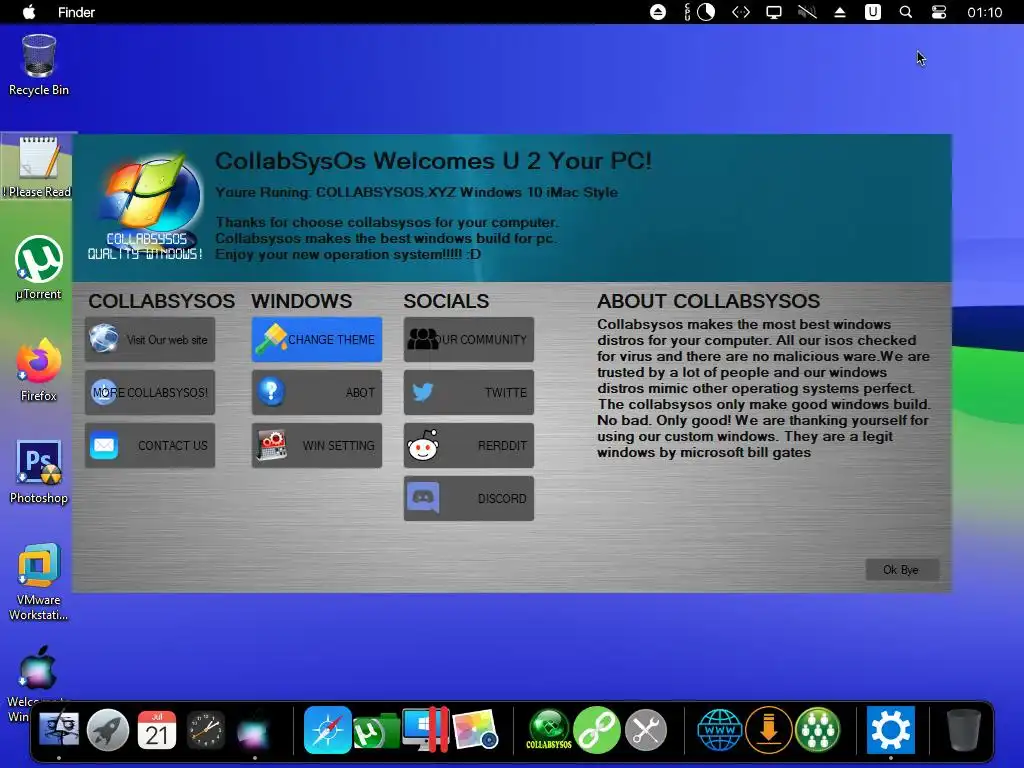Screen dimensions: 1024x768
Task: Click the pie chart icon in menu bar
Action: click(706, 12)
